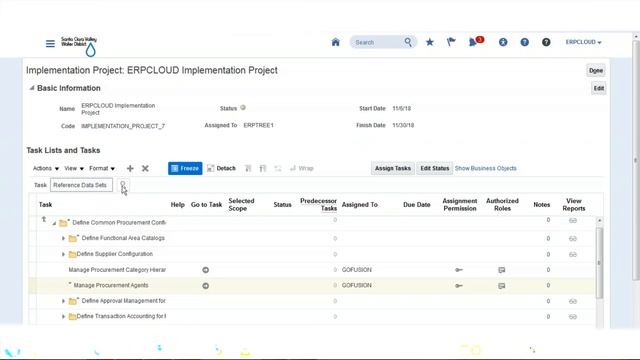Click the Freeze button
The width and height of the screenshot is (640, 360).
(185, 168)
